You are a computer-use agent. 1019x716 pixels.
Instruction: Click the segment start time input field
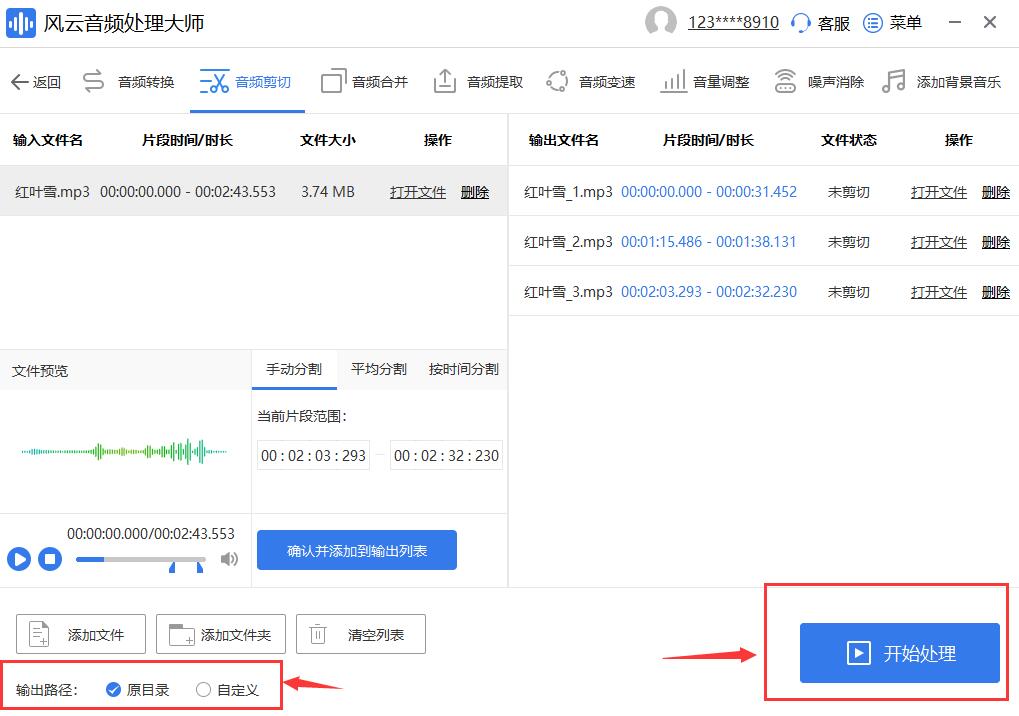(313, 455)
